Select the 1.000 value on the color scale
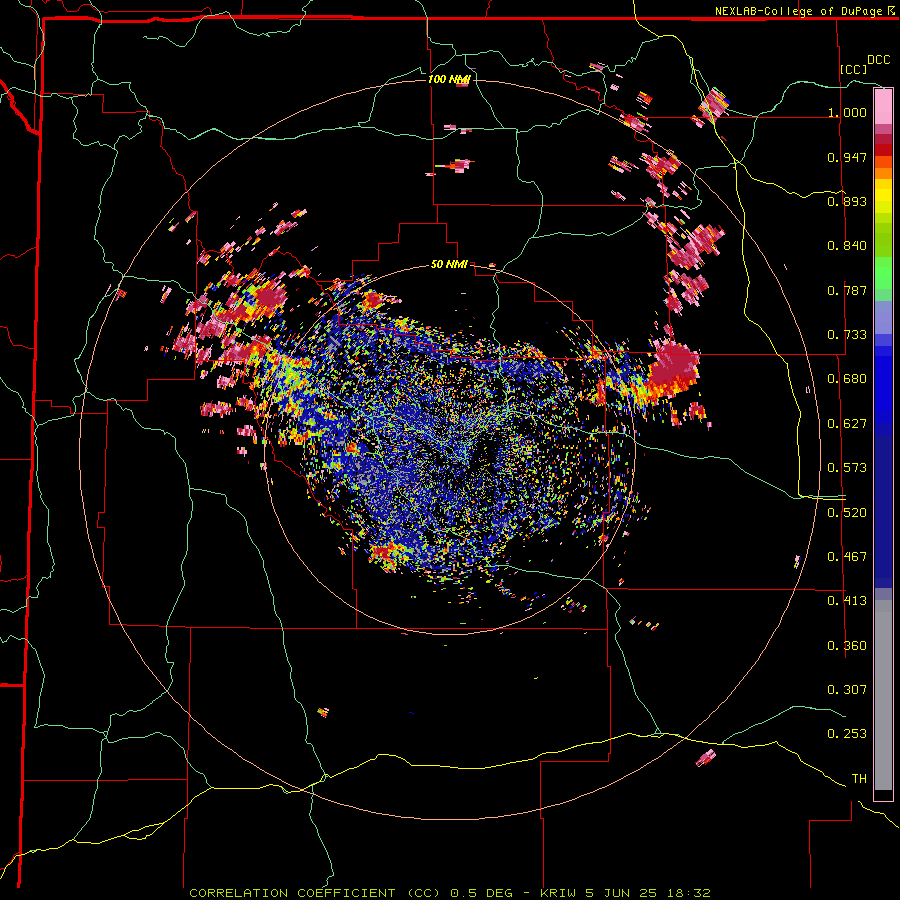 tap(847, 112)
